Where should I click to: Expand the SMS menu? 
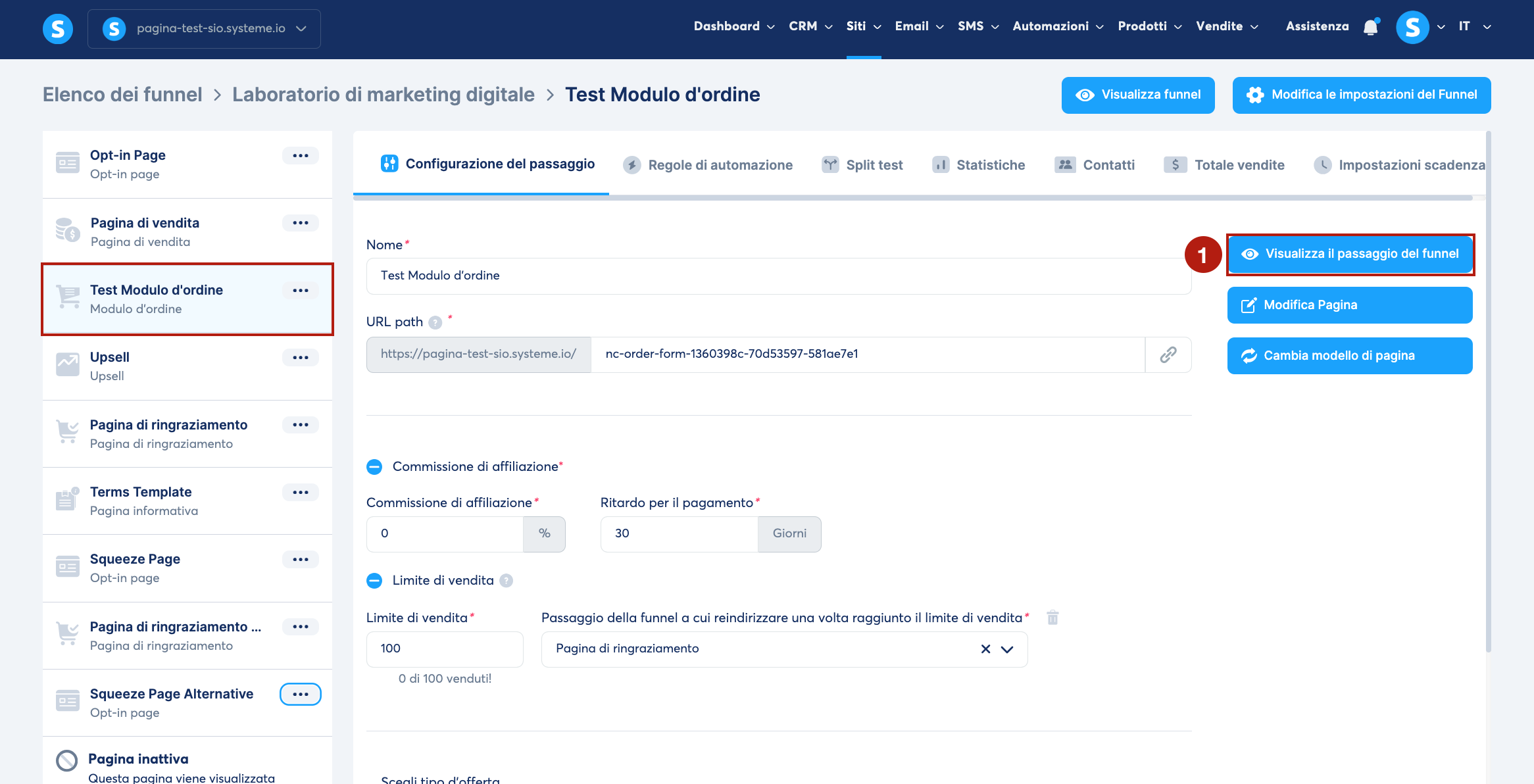point(978,26)
